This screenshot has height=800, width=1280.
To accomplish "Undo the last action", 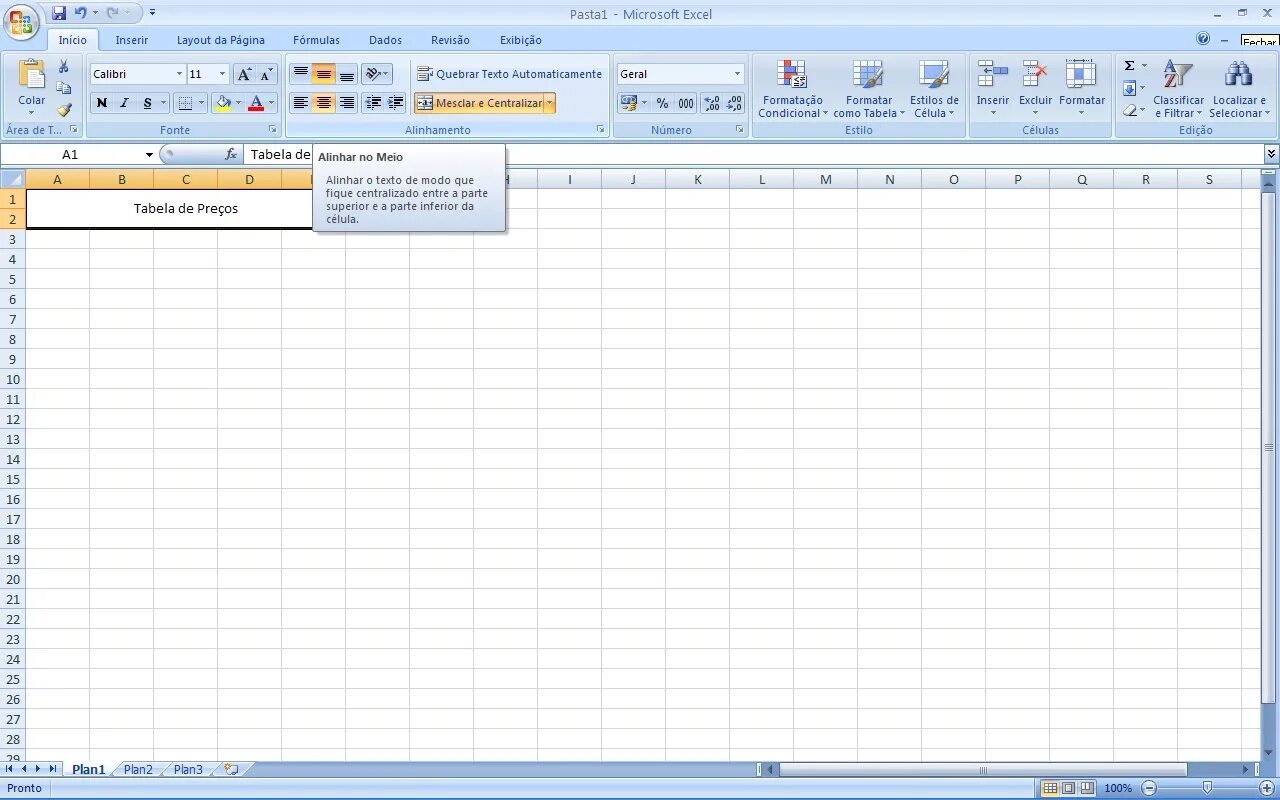I will coord(81,13).
